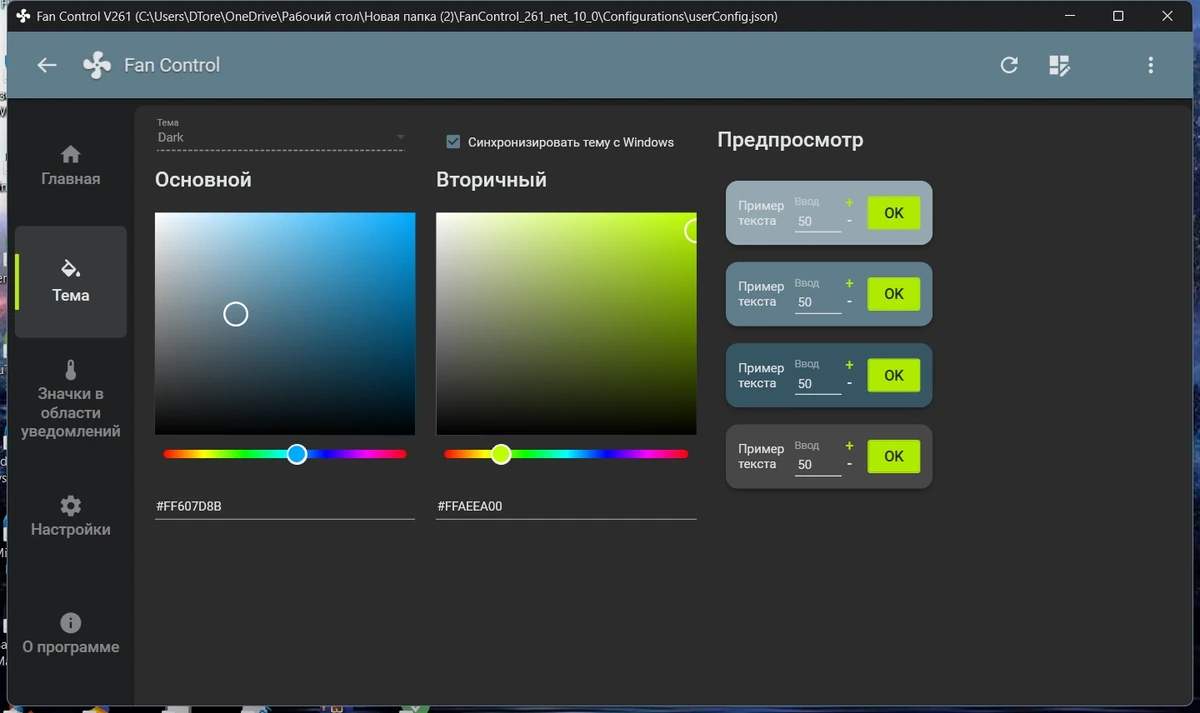Click the Основной hue slider handle
Viewport: 1200px width, 713px height.
pos(297,454)
